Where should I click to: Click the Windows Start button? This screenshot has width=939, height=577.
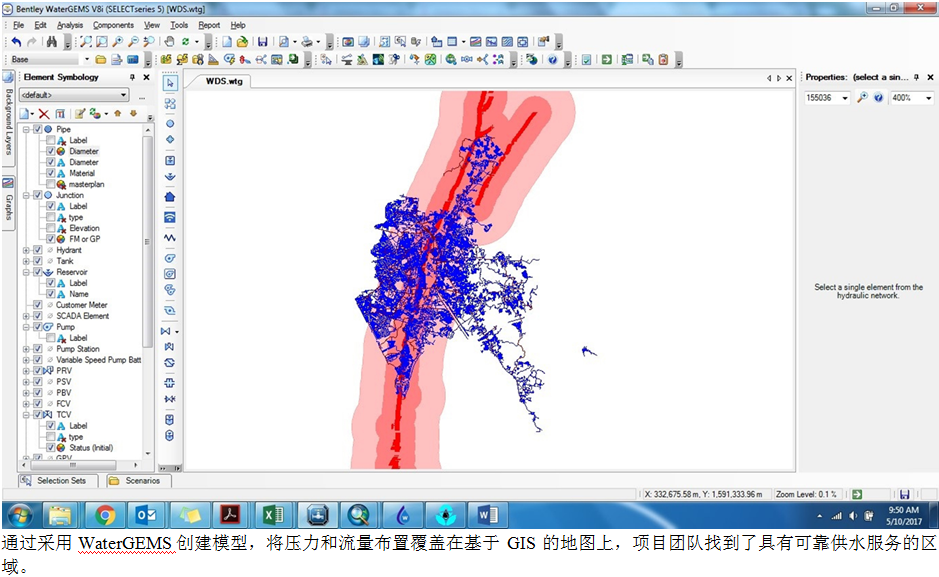[20, 515]
